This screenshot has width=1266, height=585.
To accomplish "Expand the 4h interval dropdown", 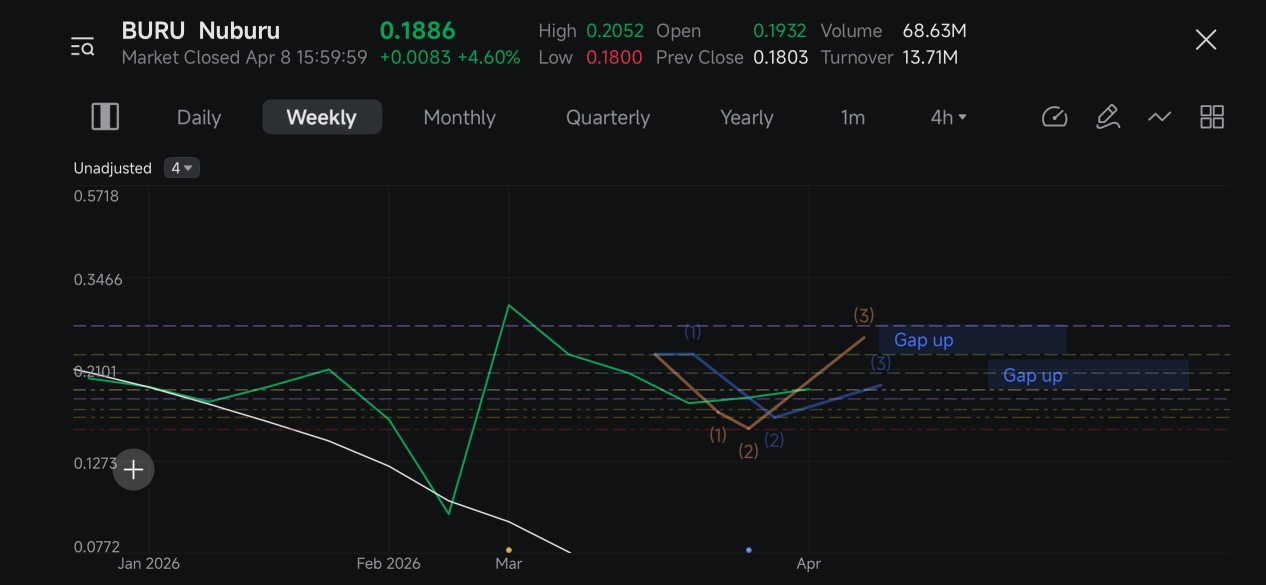I will [948, 117].
